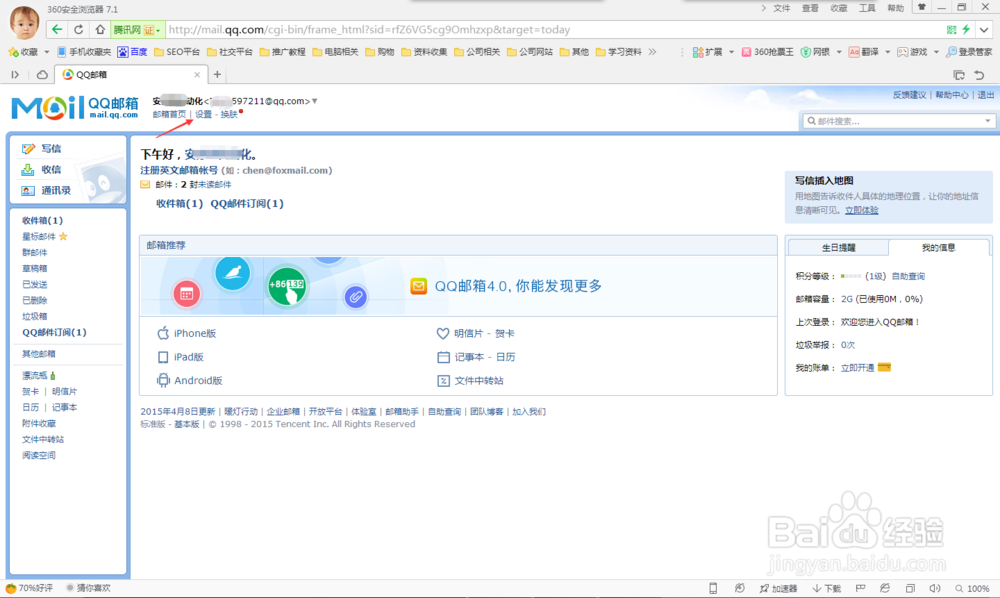Click the file transfer icon beside 文件中转站
Viewport: 1000px width, 598px height.
(x=443, y=381)
